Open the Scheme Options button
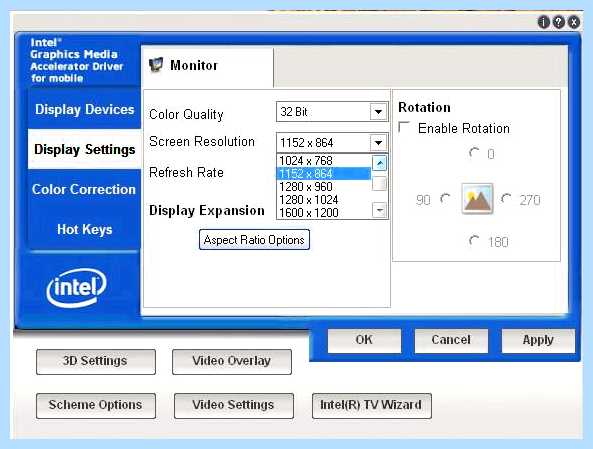The image size is (593, 449). [x=96, y=405]
